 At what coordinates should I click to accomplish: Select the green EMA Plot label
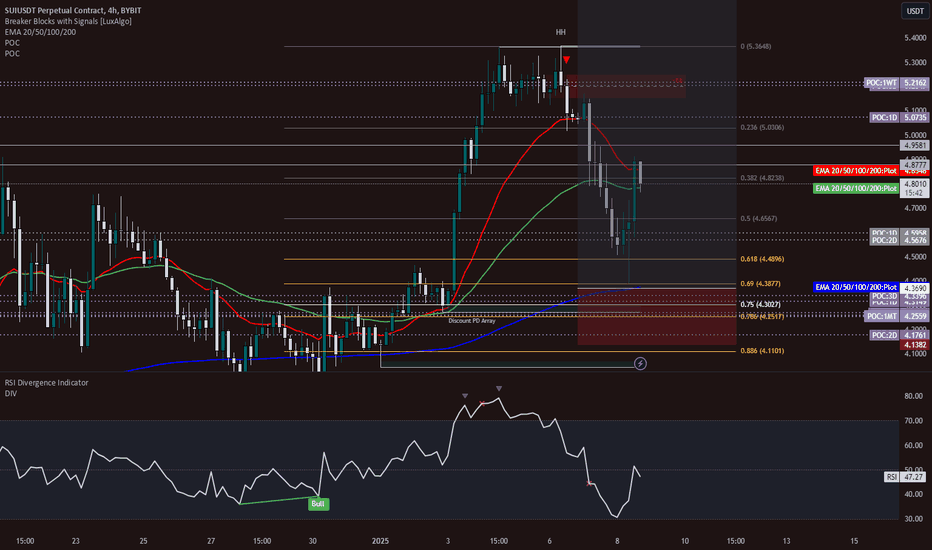(x=855, y=188)
